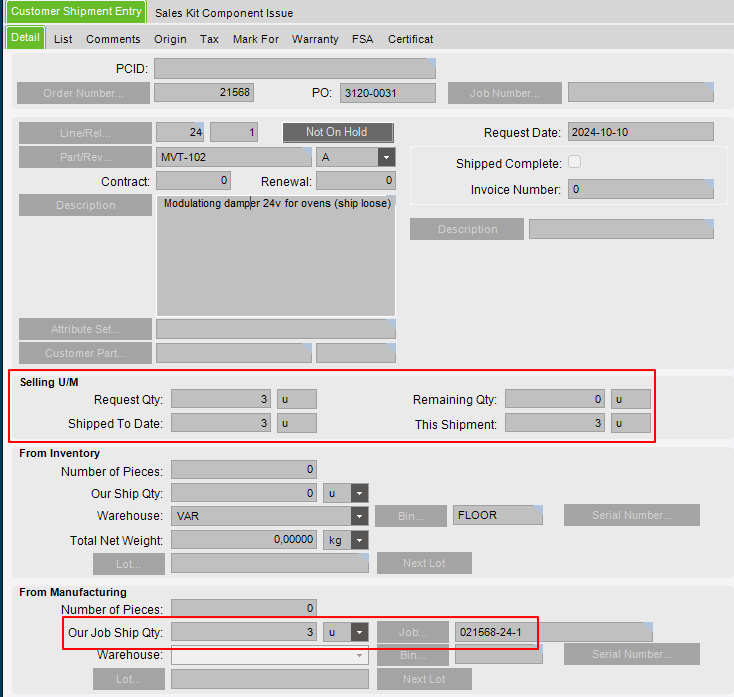Click Bin button in From Inventory
734x697 pixels.
coord(411,516)
